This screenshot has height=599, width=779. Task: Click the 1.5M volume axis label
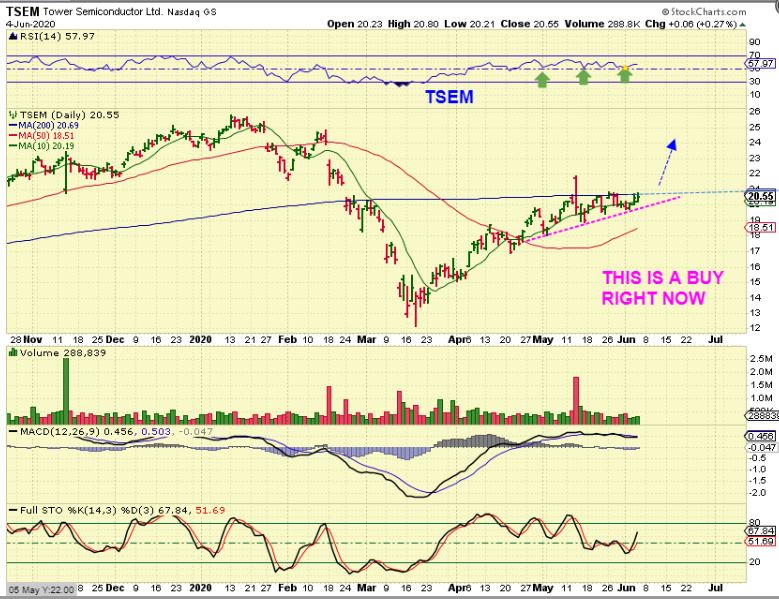(x=762, y=385)
